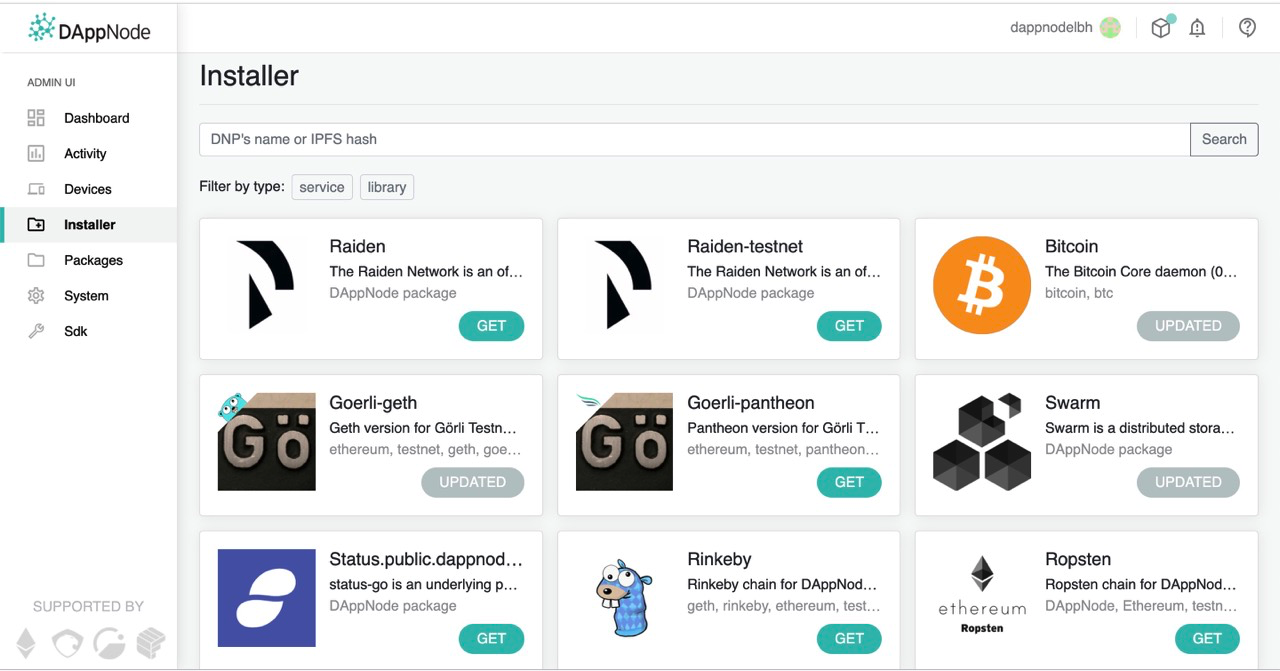Click the Swarm hexagon cubes logo

coord(981,441)
